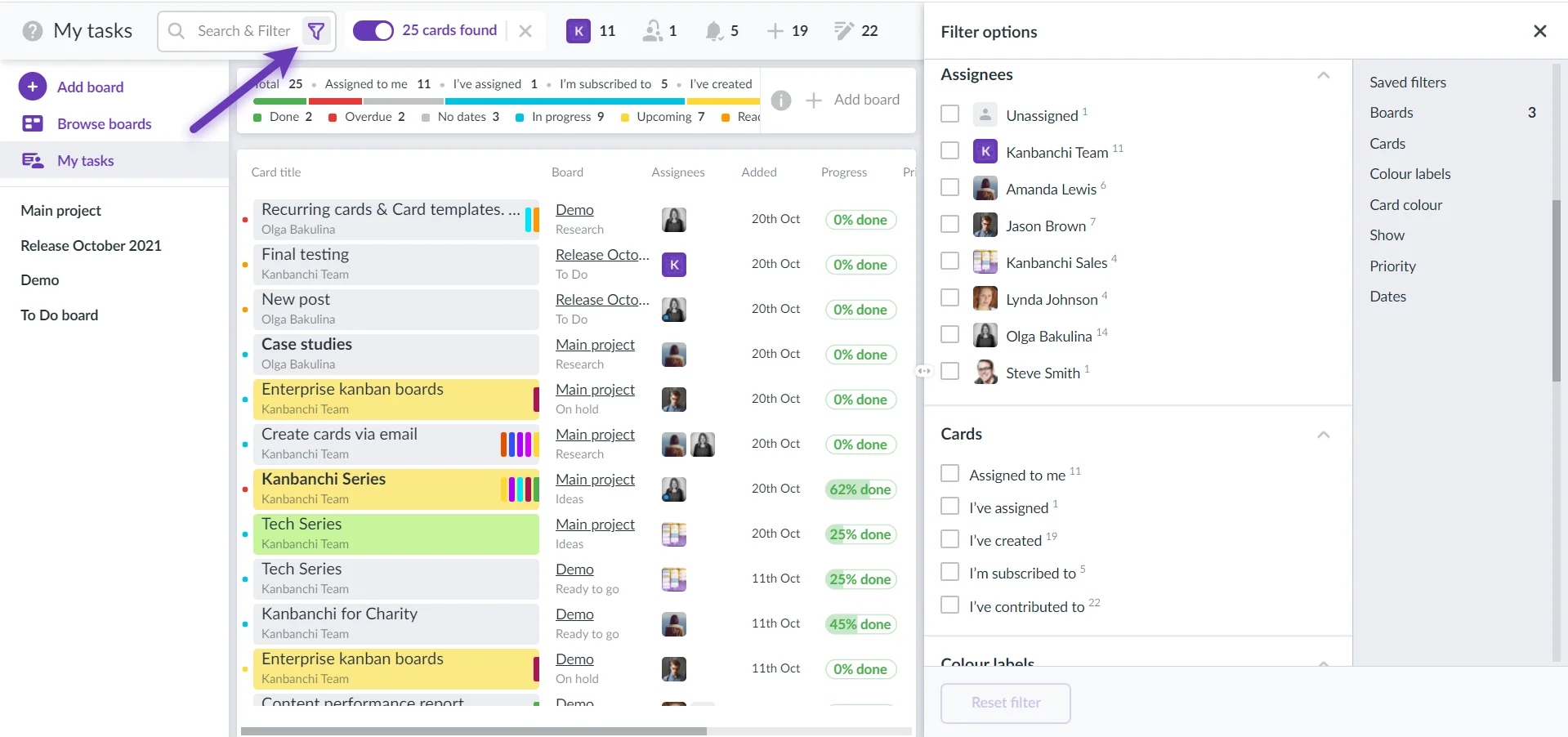Screen dimensions: 1568x737
Task: Click the info icon beside Add board
Action: (781, 100)
